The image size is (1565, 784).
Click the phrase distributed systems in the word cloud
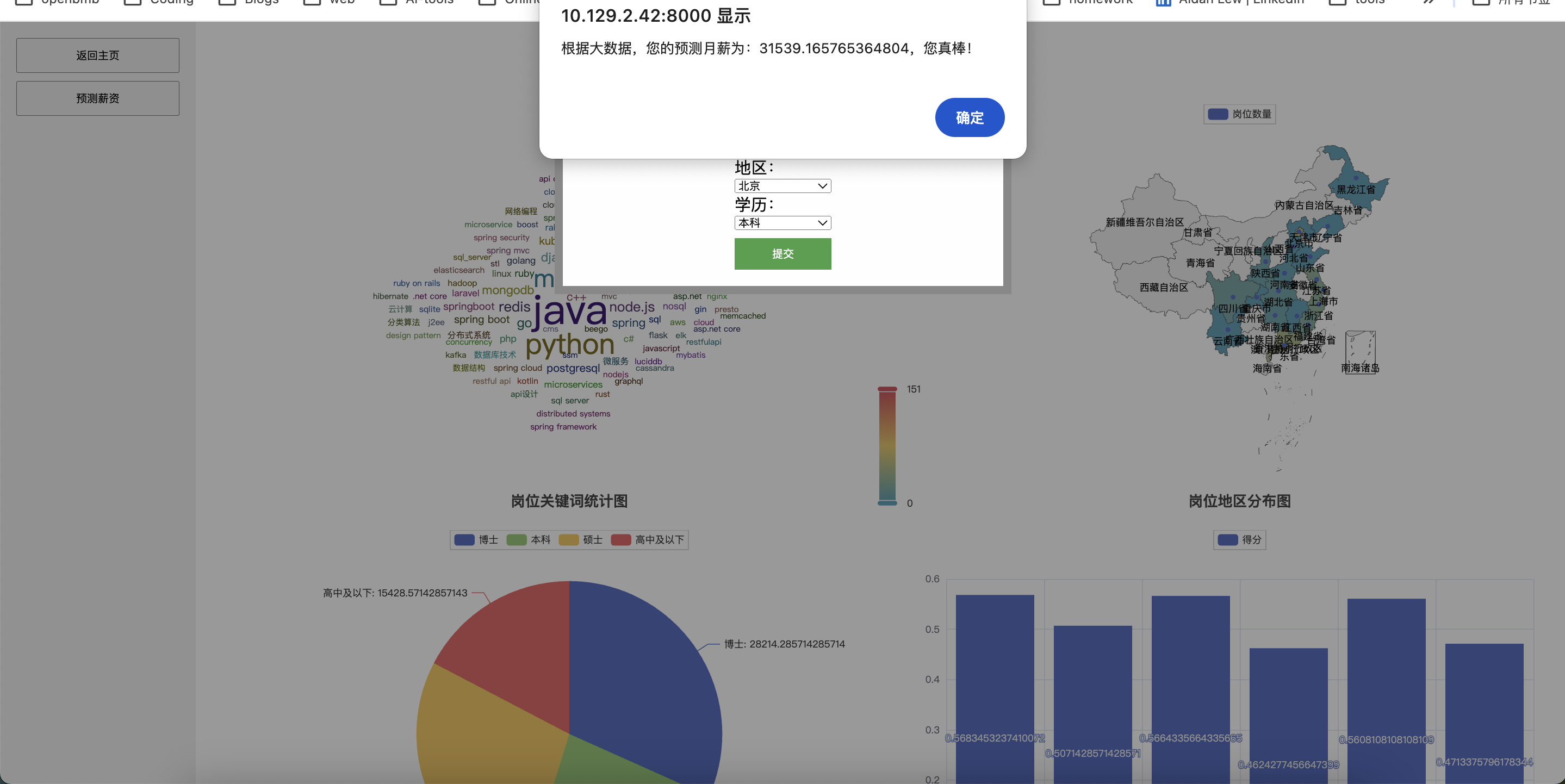pos(573,414)
